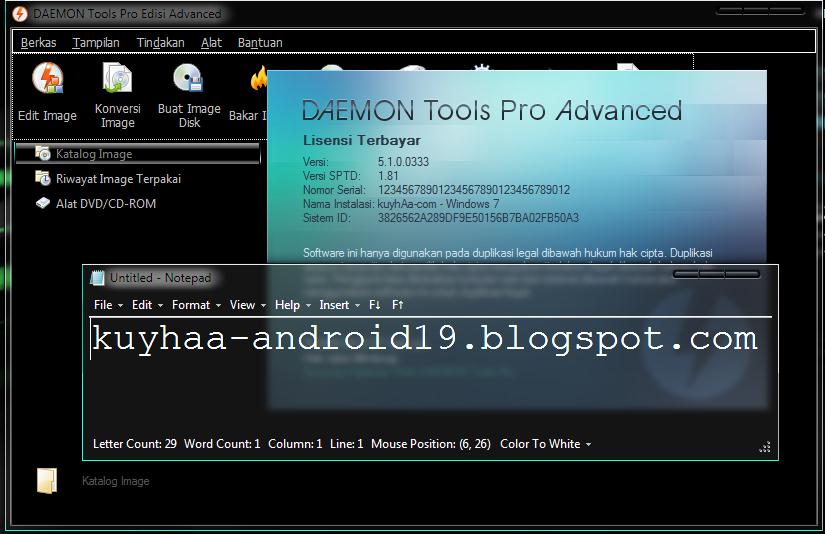Screen dimensions: 825x534
Task: Open the Berkas menu
Action: coord(38,43)
